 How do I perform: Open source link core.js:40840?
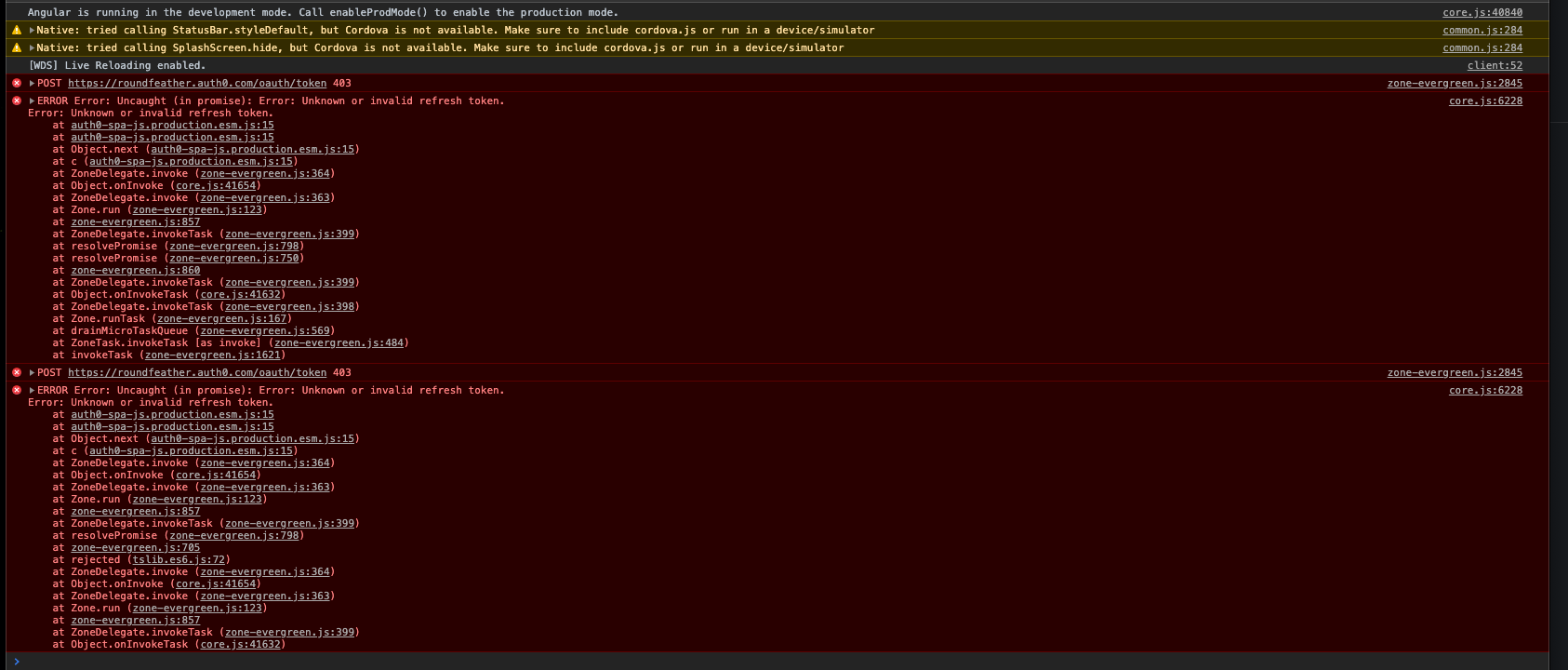[x=1482, y=12]
